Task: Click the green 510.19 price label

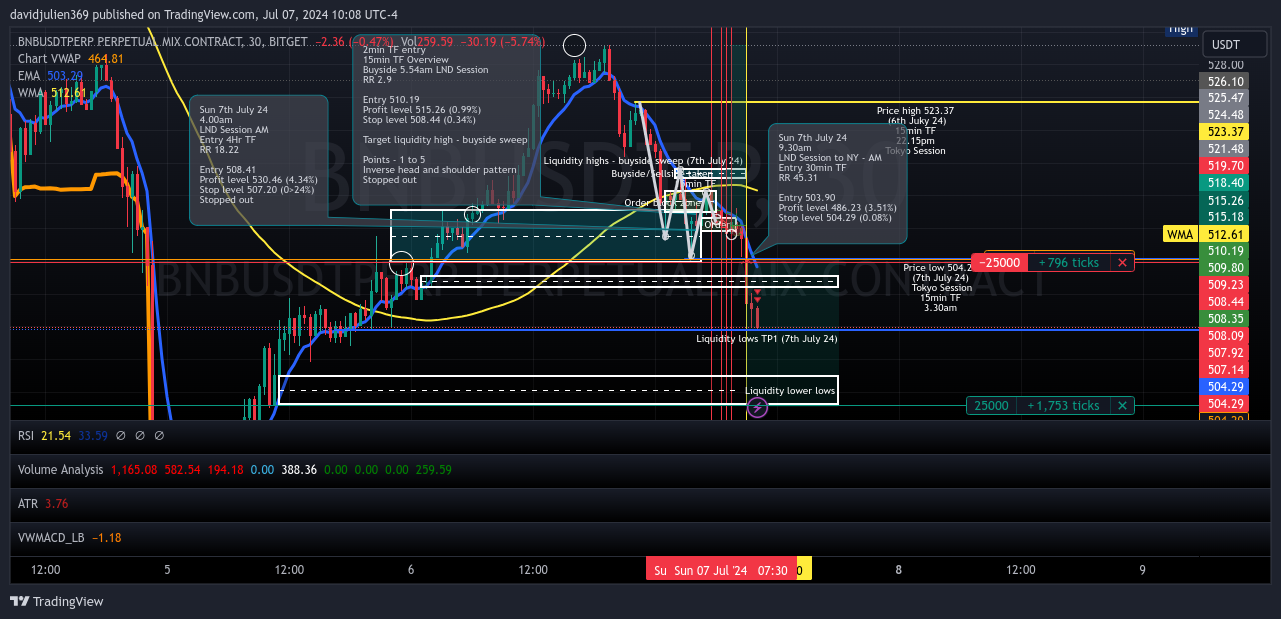Action: pyautogui.click(x=1225, y=251)
